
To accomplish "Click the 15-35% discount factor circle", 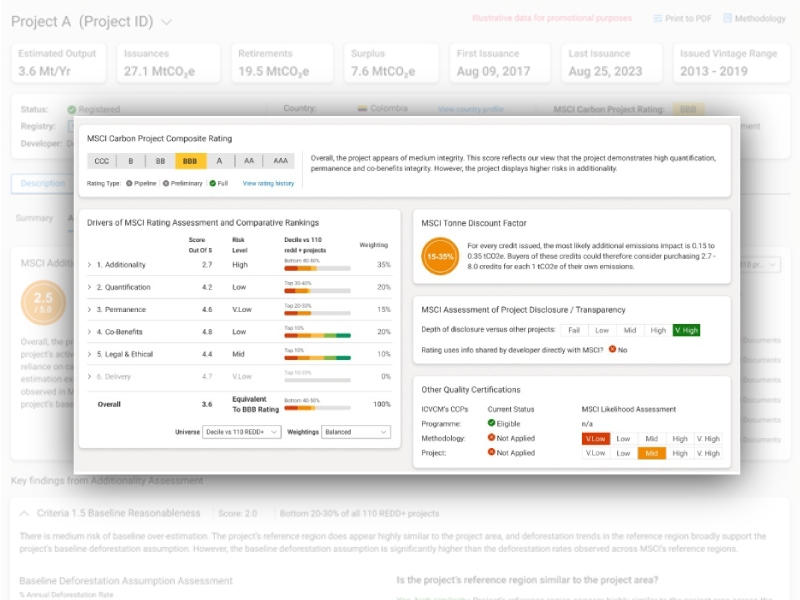I will point(440,256).
